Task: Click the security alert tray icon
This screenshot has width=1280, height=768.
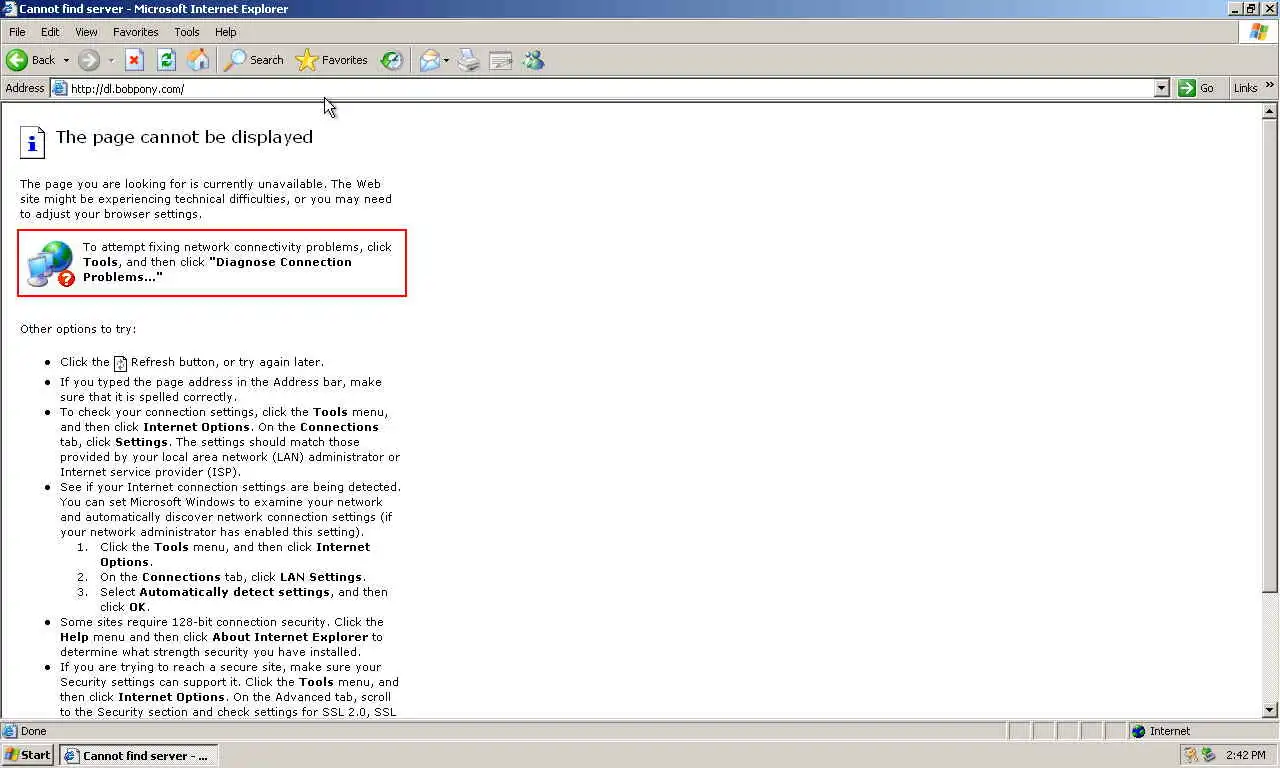Action: tap(1190, 755)
